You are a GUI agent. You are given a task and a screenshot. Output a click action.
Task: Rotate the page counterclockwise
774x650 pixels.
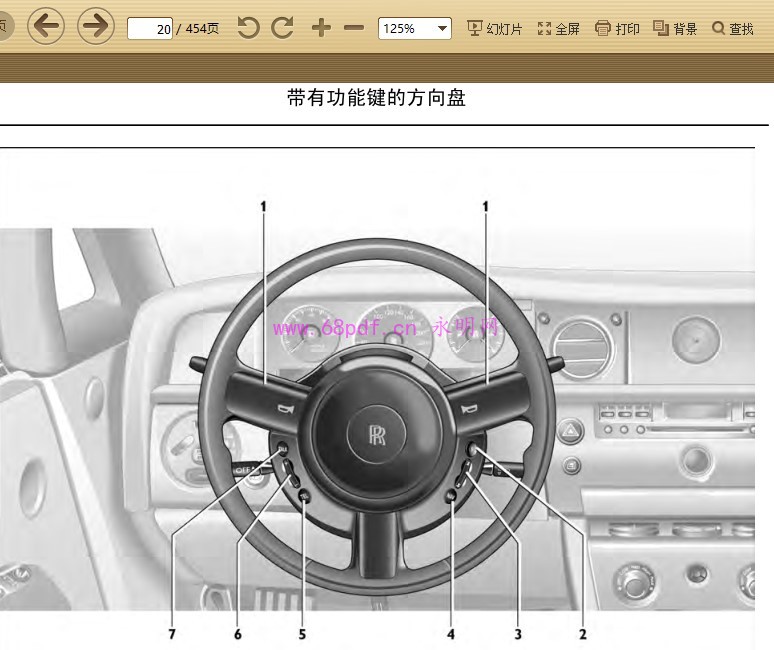pyautogui.click(x=248, y=28)
